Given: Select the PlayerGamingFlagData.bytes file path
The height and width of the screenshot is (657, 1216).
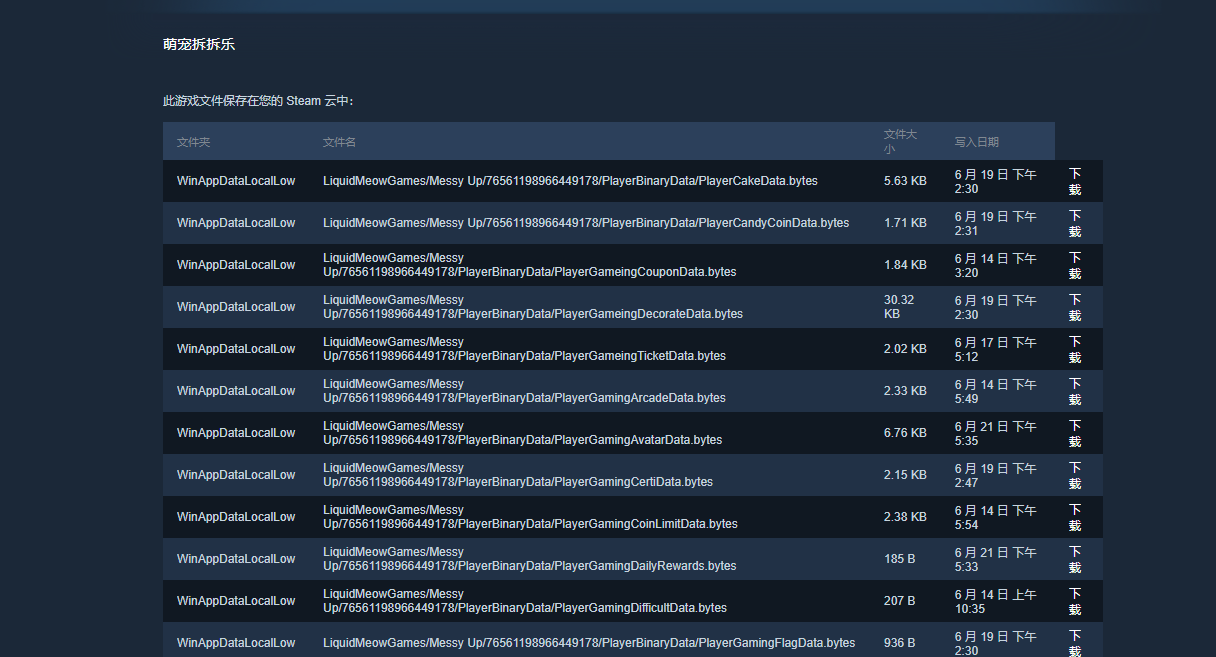Looking at the screenshot, I should click(589, 643).
